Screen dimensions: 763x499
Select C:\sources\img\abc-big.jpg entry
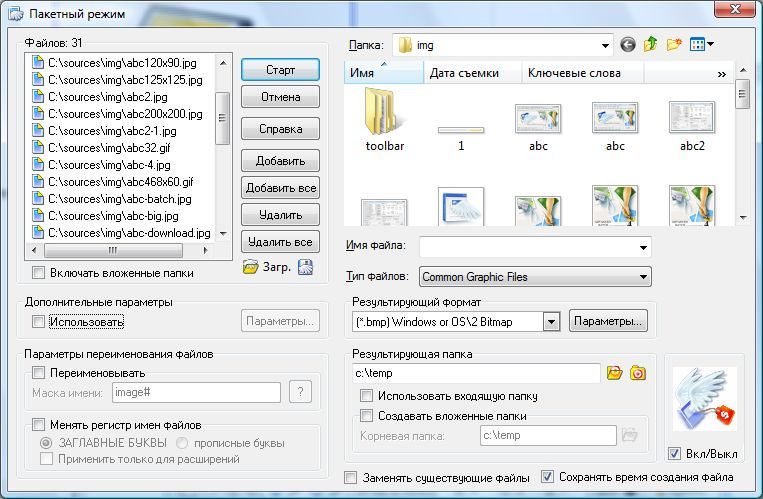coord(113,216)
